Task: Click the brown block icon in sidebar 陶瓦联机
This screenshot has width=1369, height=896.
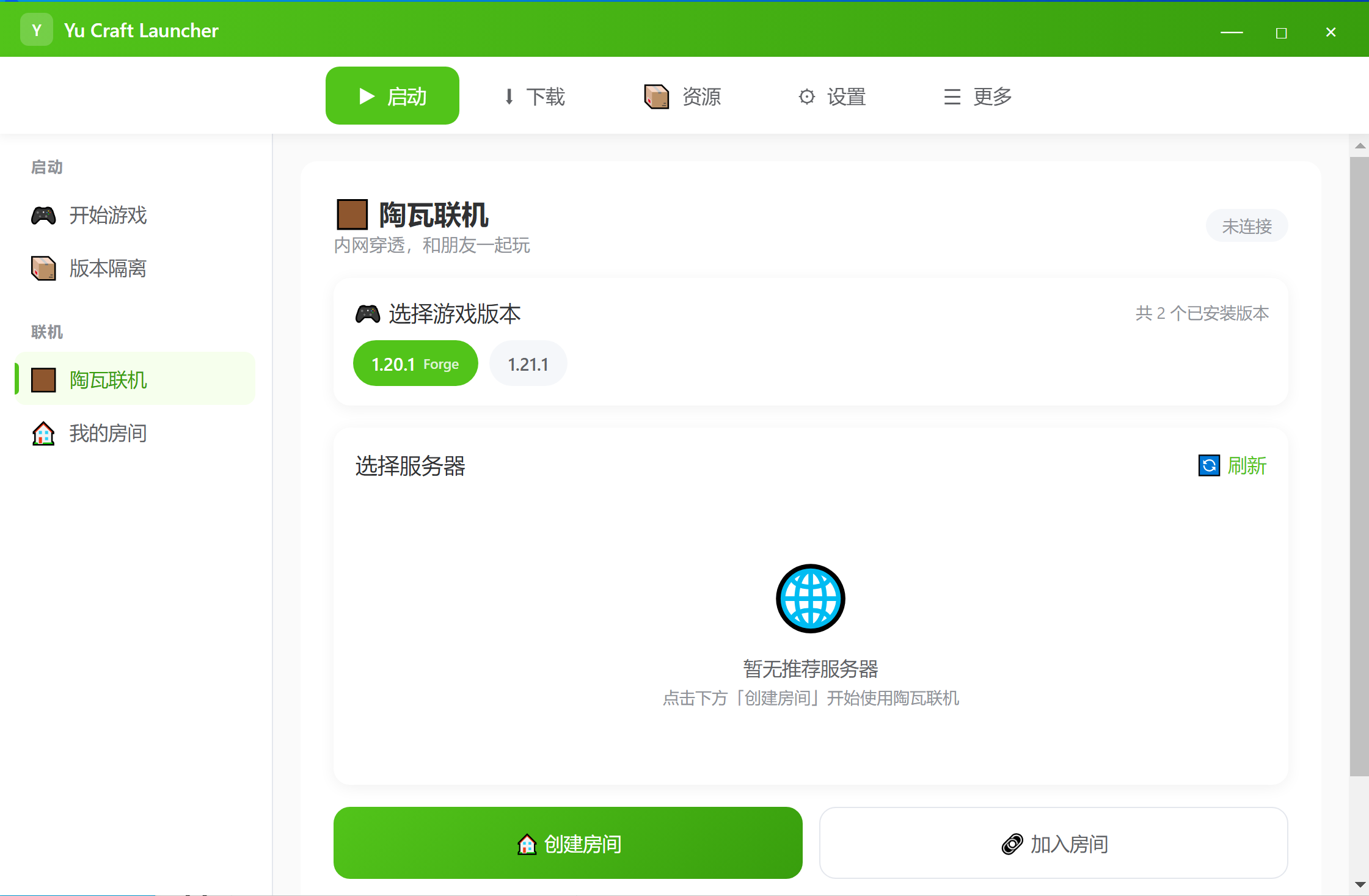Action: (43, 379)
